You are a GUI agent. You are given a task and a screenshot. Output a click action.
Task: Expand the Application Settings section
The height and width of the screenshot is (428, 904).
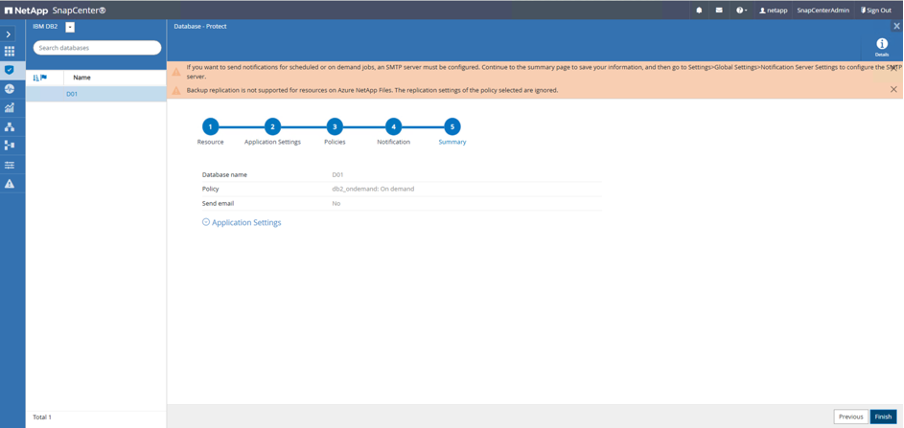click(x=242, y=222)
